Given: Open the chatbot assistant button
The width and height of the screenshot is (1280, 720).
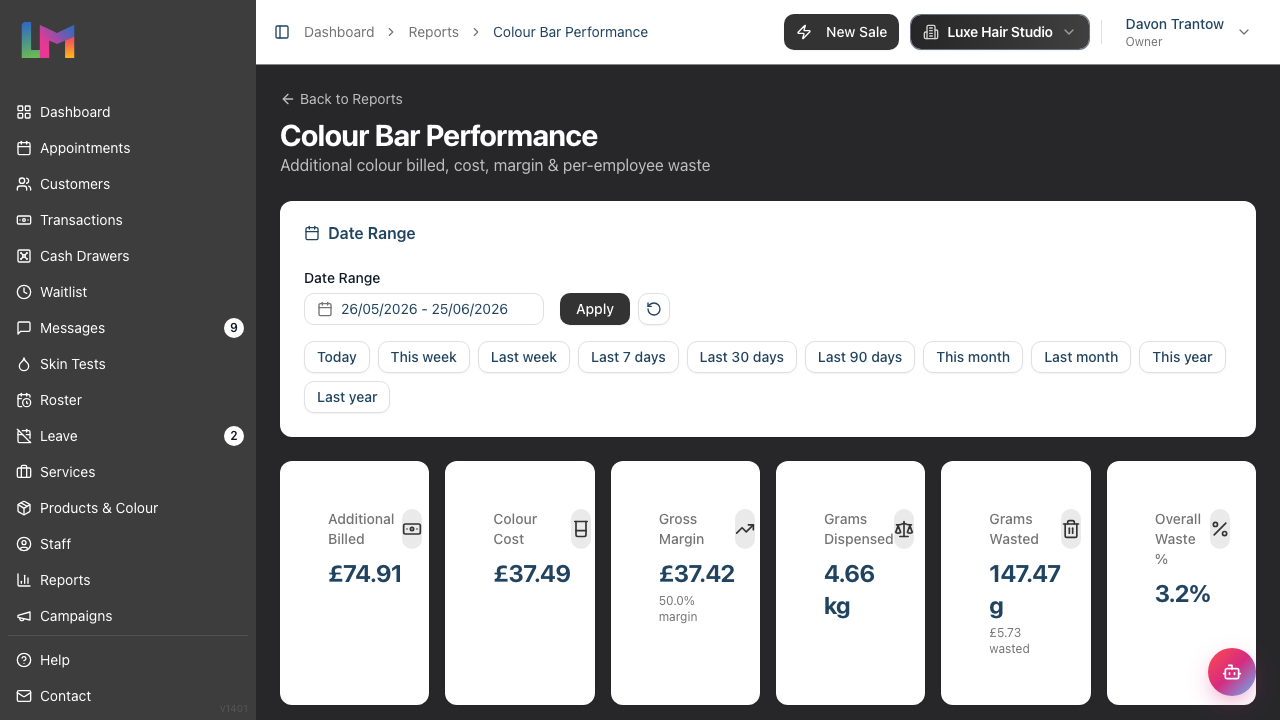Looking at the screenshot, I should point(1232,672).
